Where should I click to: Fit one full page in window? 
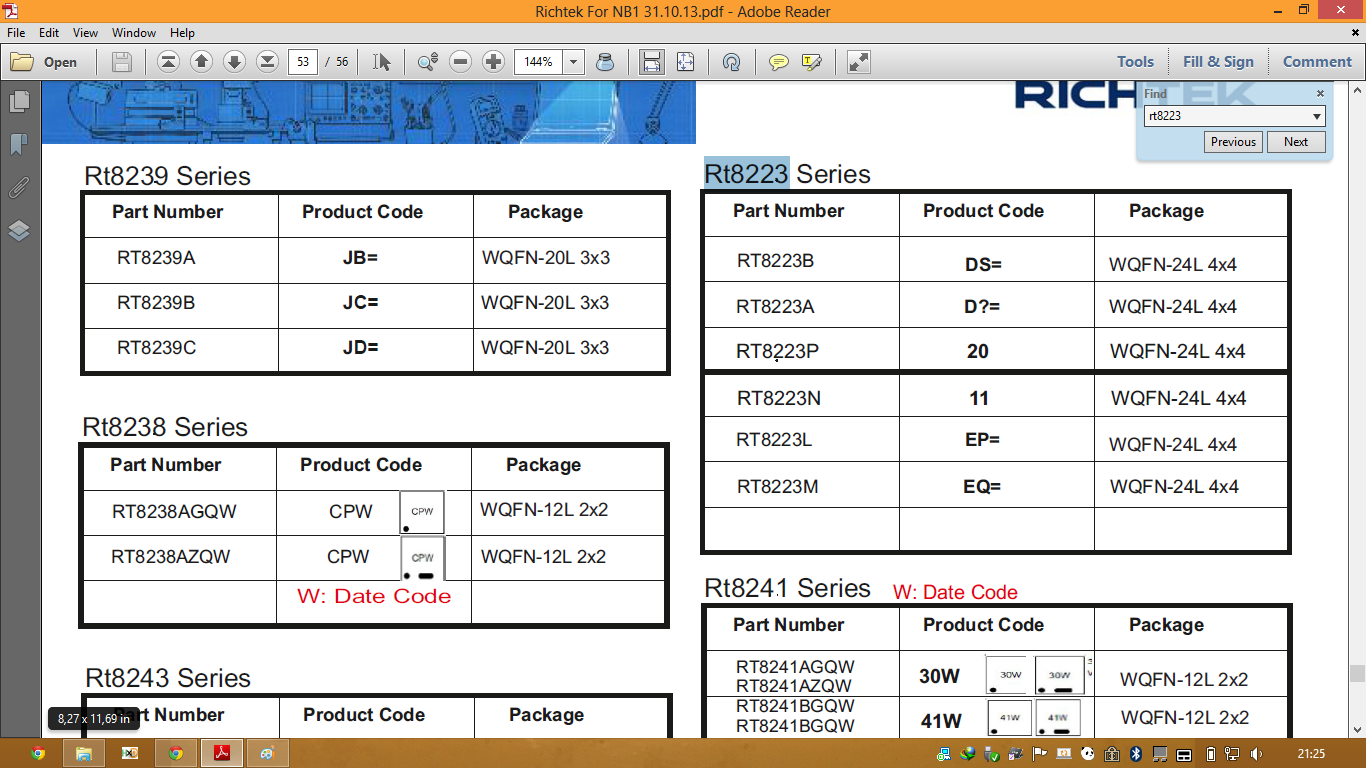pyautogui.click(x=685, y=62)
